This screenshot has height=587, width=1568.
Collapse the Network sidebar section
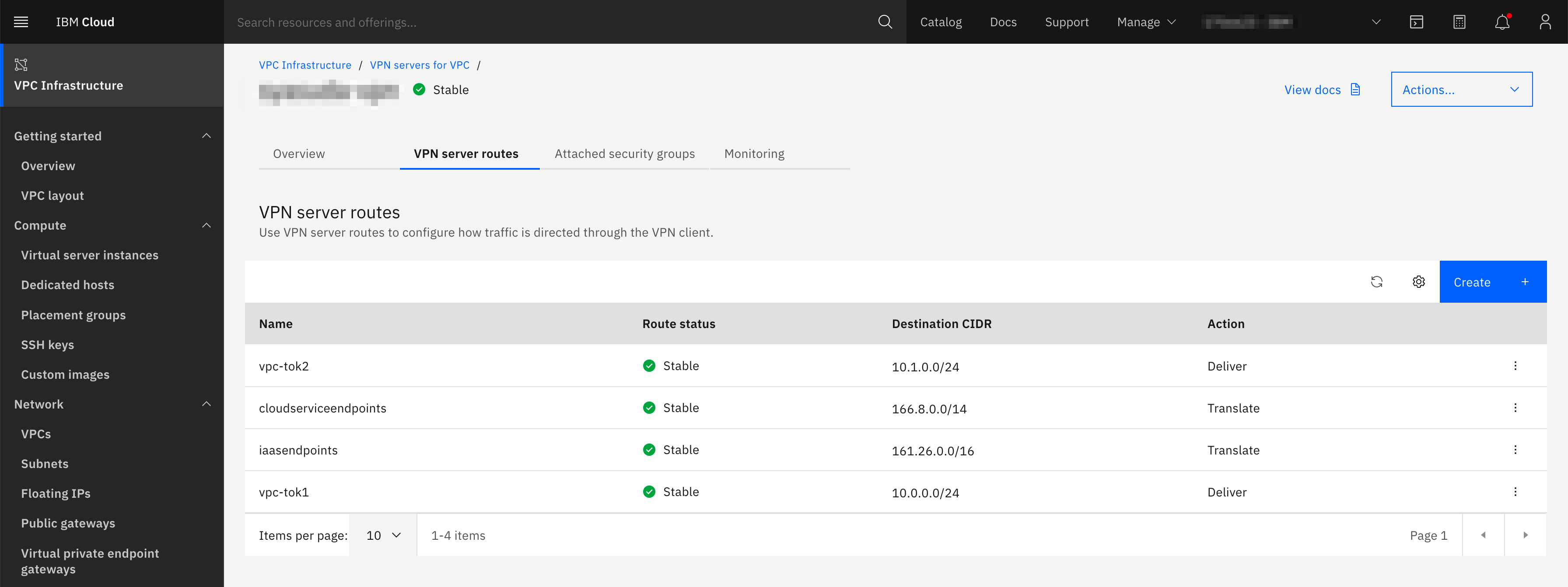[x=206, y=404]
